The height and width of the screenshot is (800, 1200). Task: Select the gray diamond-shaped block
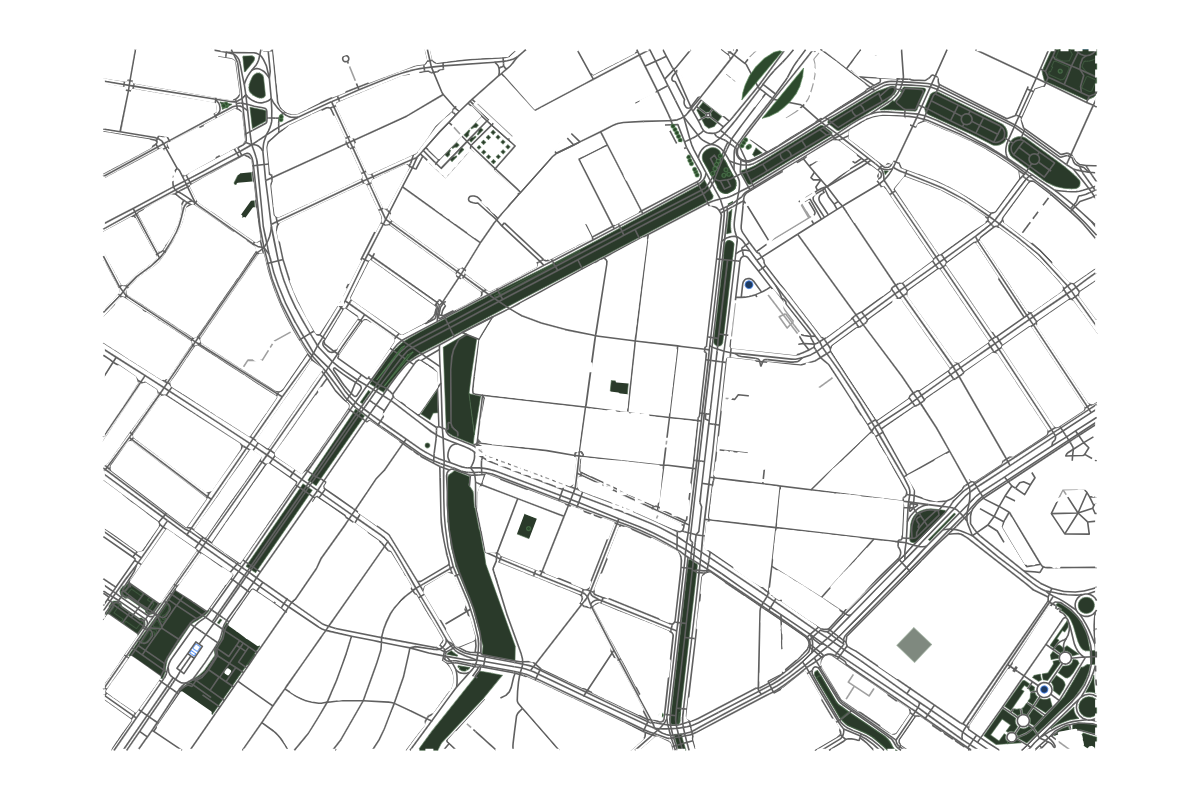point(914,645)
